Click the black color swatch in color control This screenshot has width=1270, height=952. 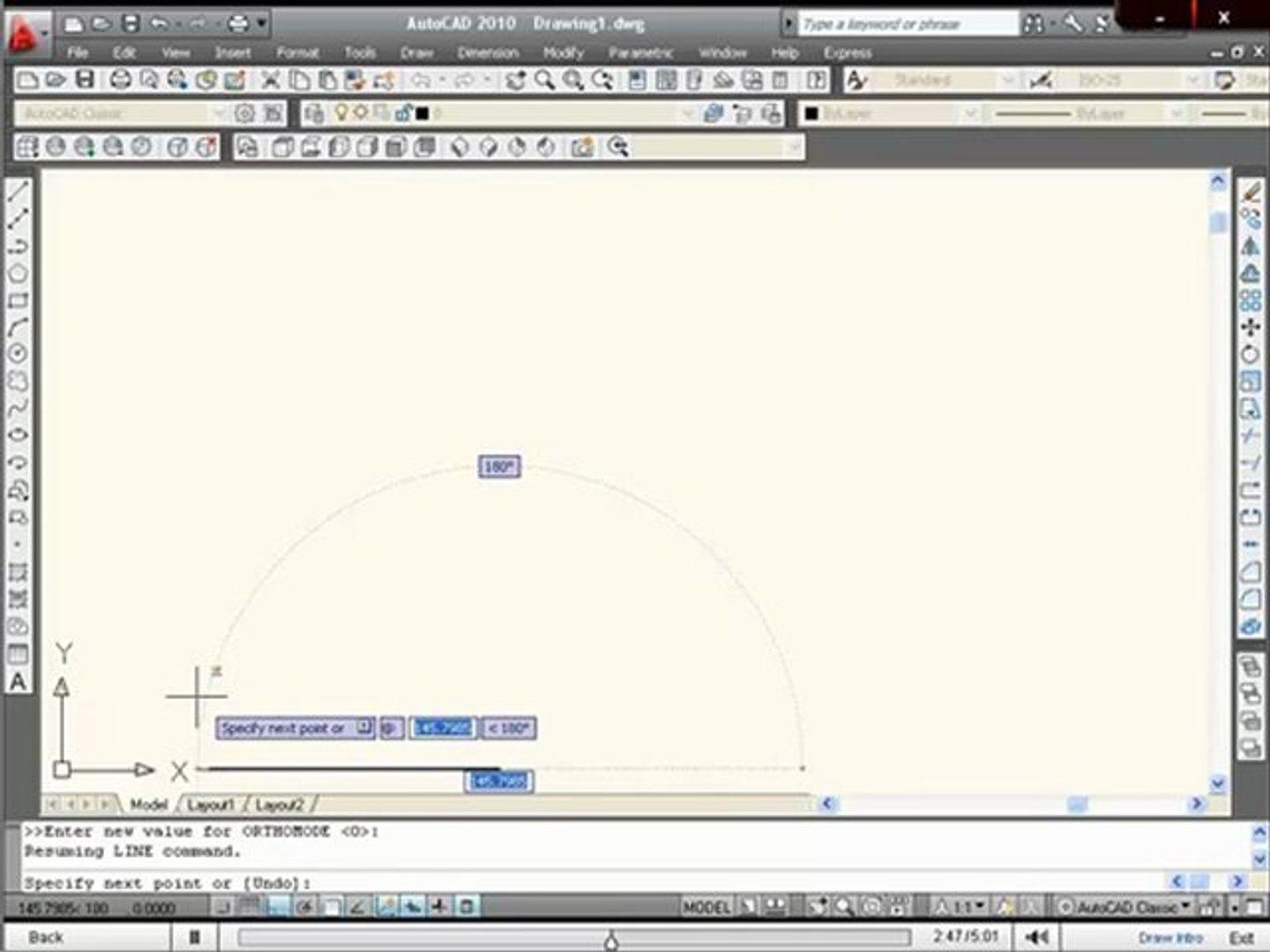[x=811, y=114]
